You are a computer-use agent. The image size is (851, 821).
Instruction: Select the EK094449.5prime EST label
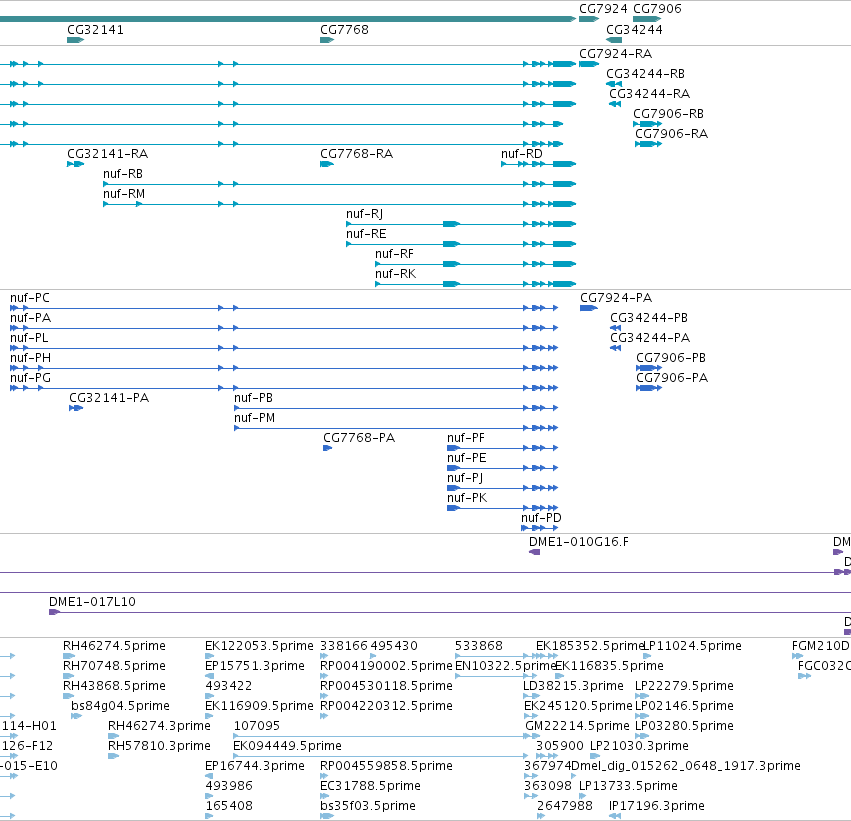[288, 746]
